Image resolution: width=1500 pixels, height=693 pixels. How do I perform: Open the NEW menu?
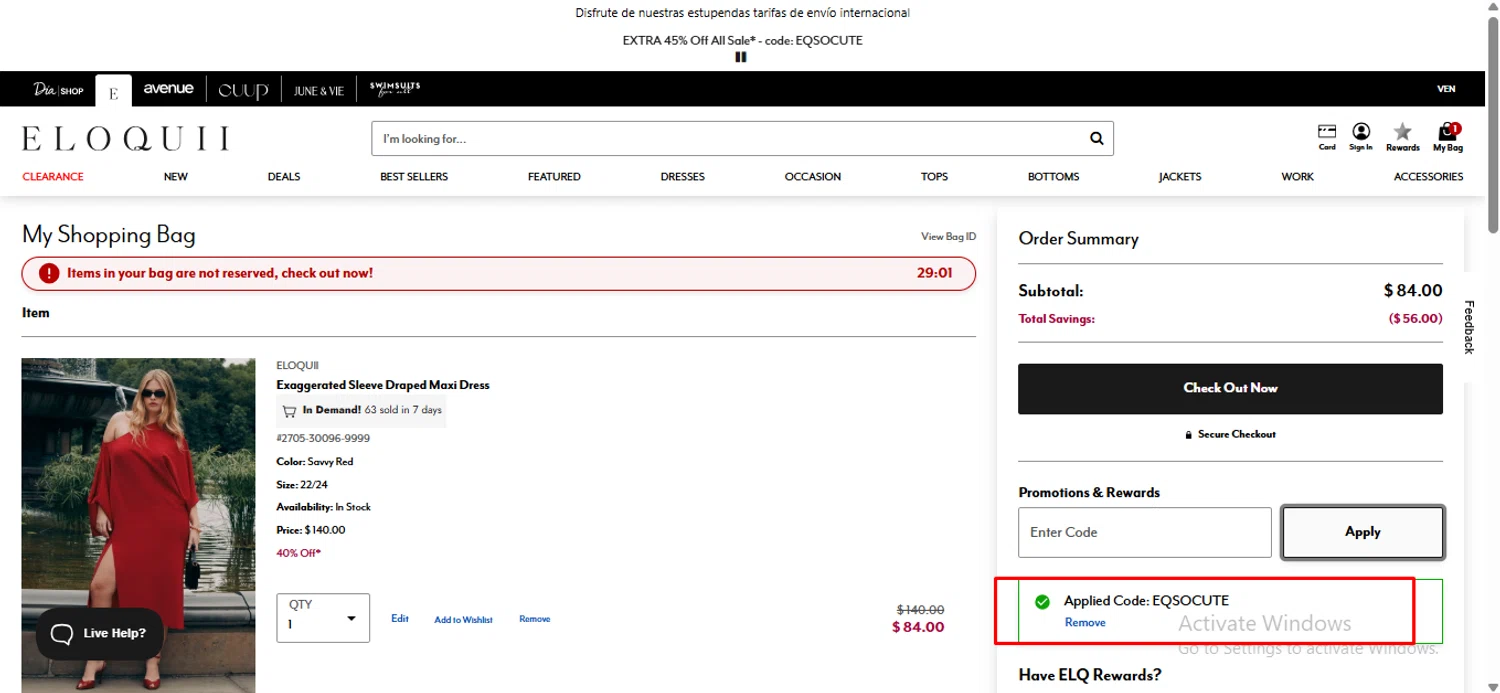click(176, 177)
